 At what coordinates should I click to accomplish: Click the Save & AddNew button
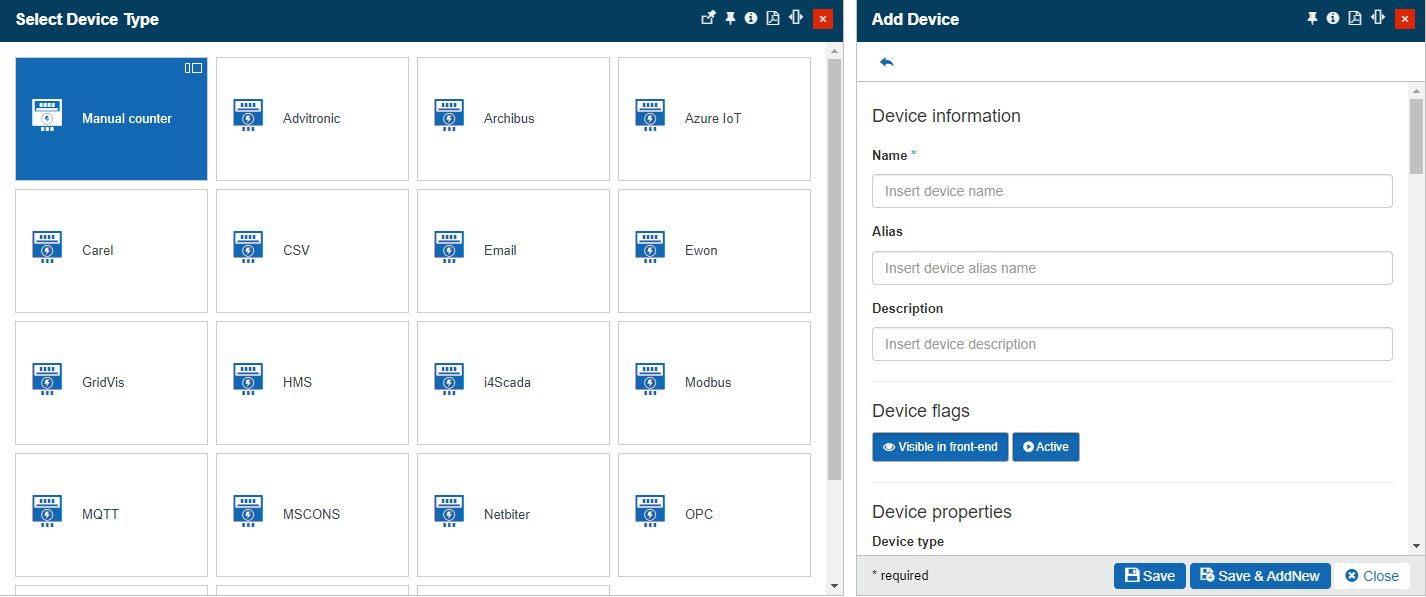pyautogui.click(x=1260, y=576)
